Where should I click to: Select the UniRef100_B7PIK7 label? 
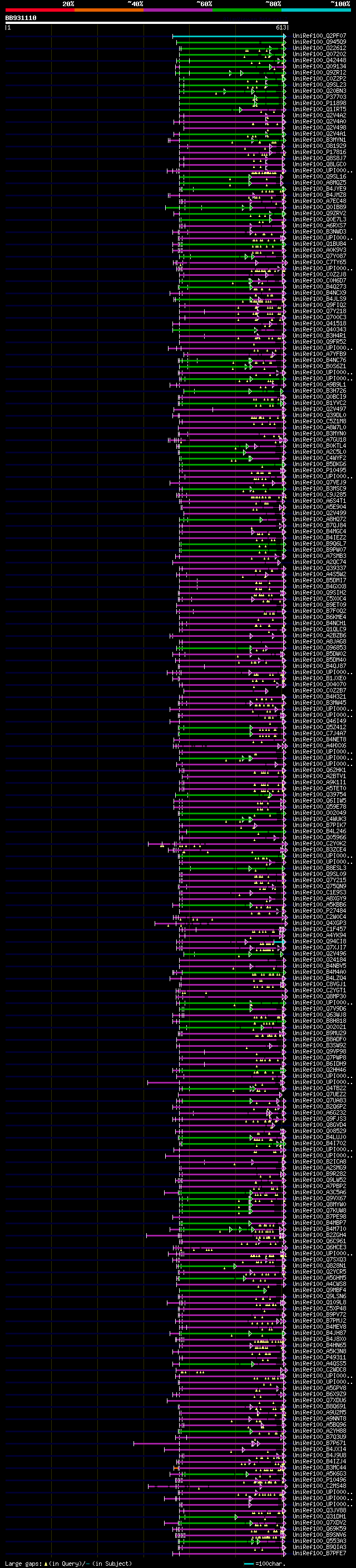319,825
